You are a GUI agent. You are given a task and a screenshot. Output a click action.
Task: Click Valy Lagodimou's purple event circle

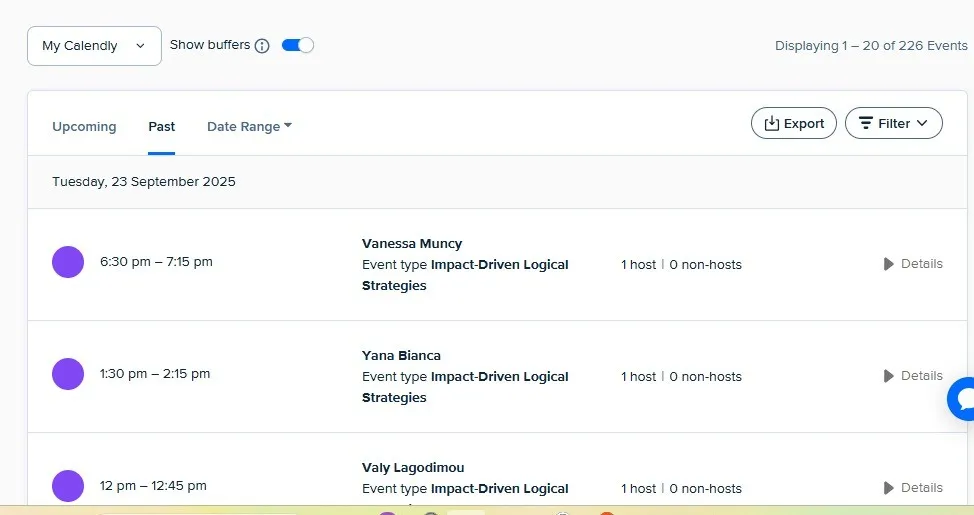click(x=68, y=486)
